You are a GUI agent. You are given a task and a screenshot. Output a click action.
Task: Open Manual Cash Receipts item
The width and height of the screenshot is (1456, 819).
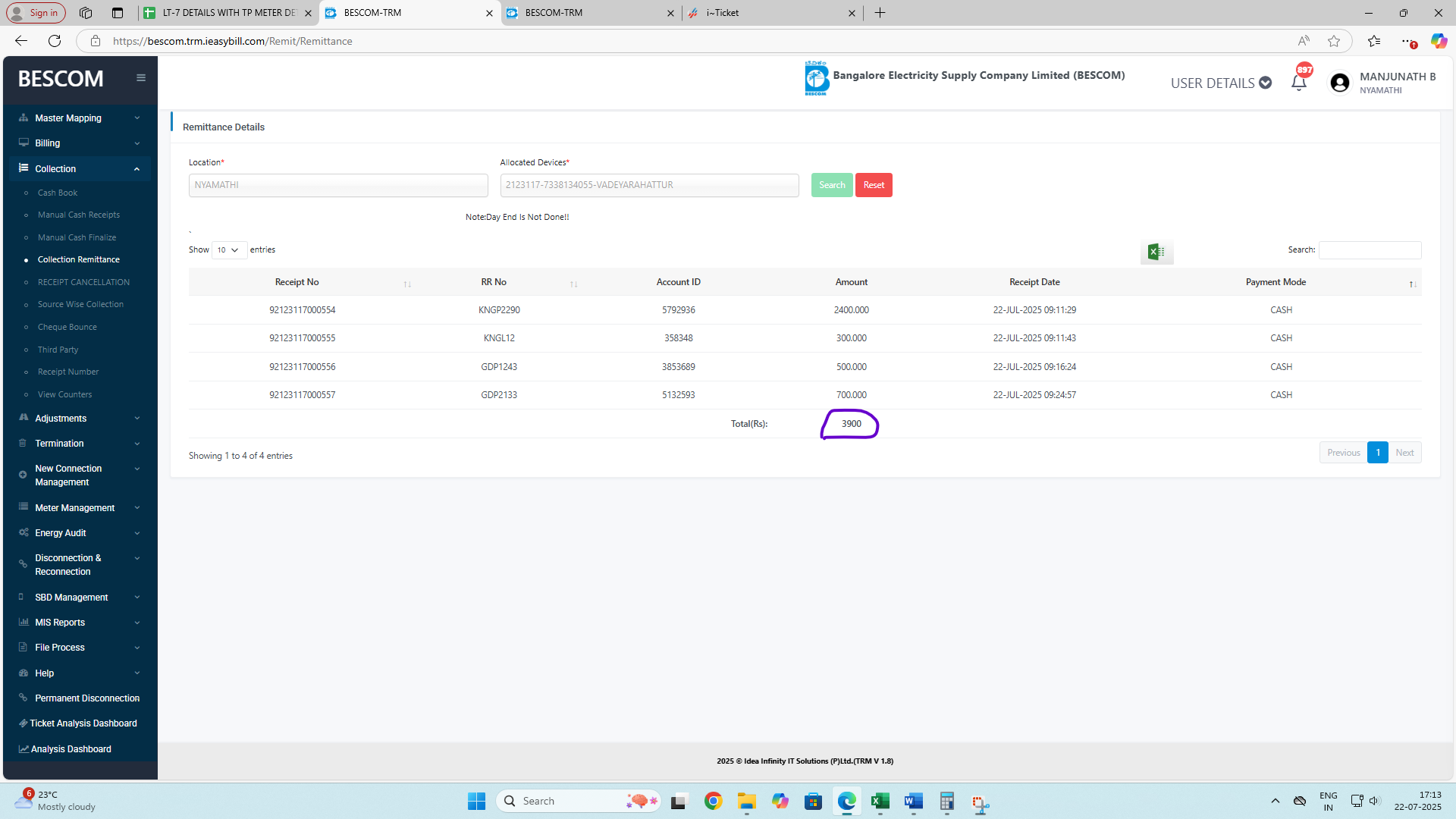pos(79,215)
